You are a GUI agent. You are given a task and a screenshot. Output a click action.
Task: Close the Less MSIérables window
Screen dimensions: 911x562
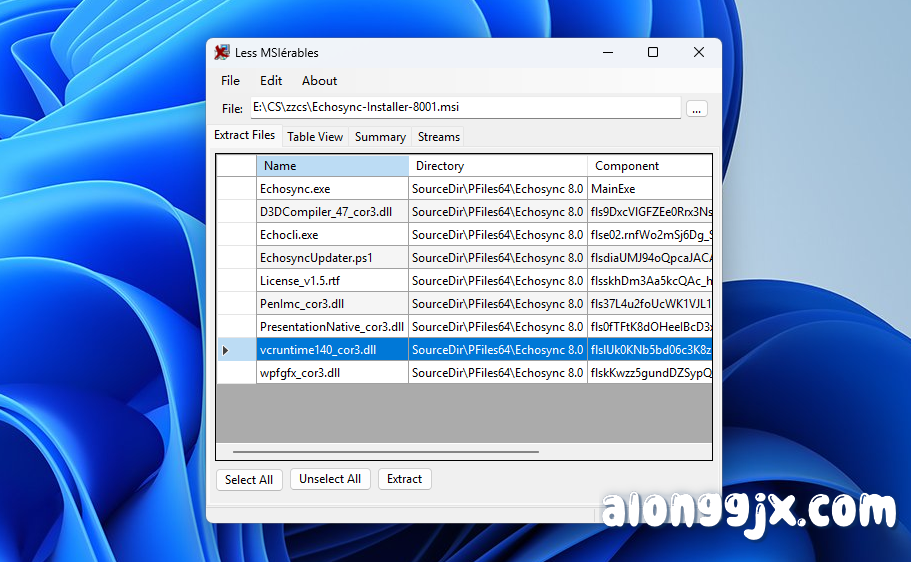click(x=699, y=52)
